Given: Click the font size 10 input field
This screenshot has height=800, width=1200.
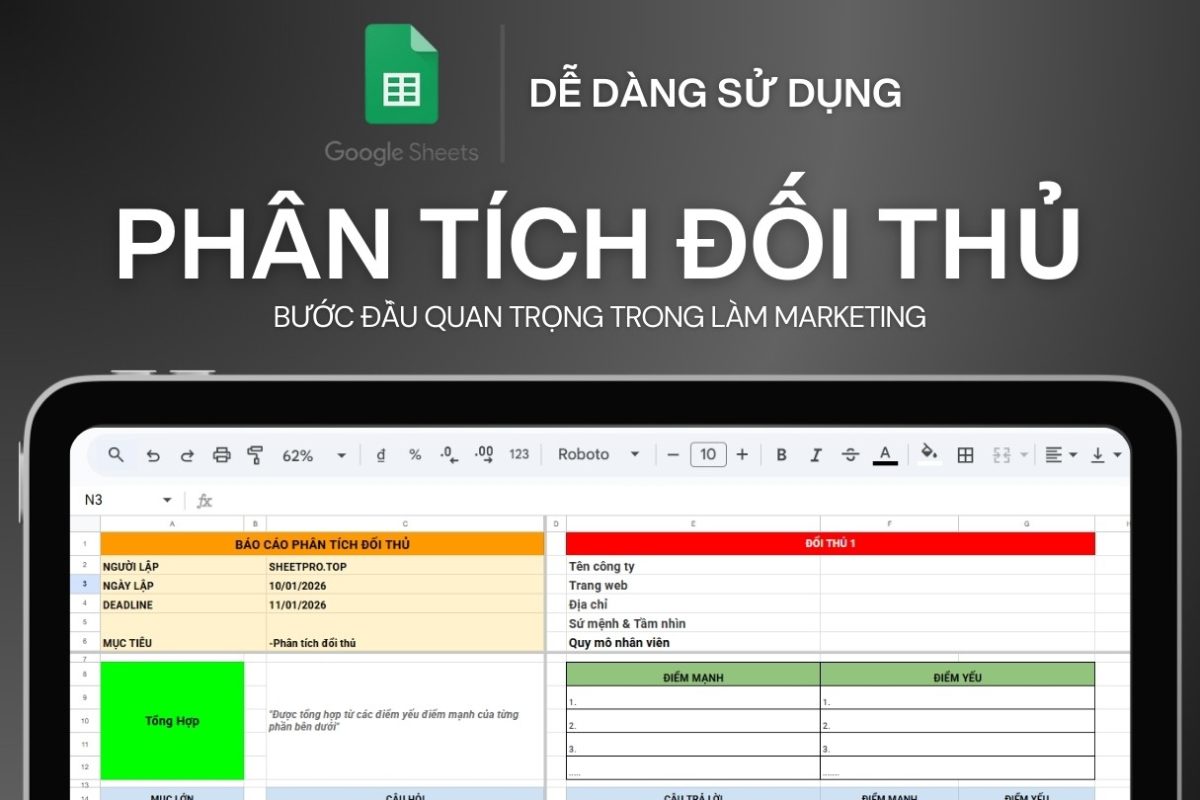Looking at the screenshot, I should click(x=707, y=455).
